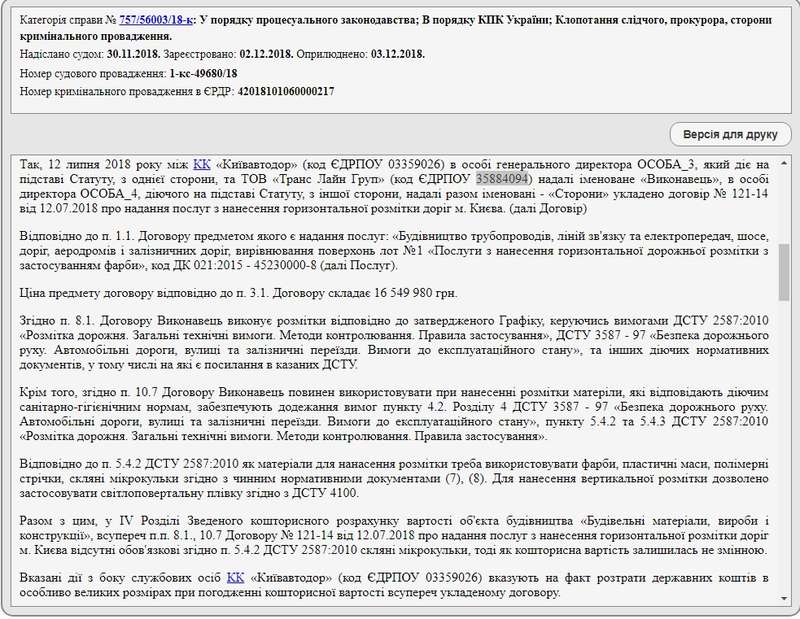Click the text Відповідно до п. 5.4.2
The width and height of the screenshot is (800, 619).
pos(80,464)
